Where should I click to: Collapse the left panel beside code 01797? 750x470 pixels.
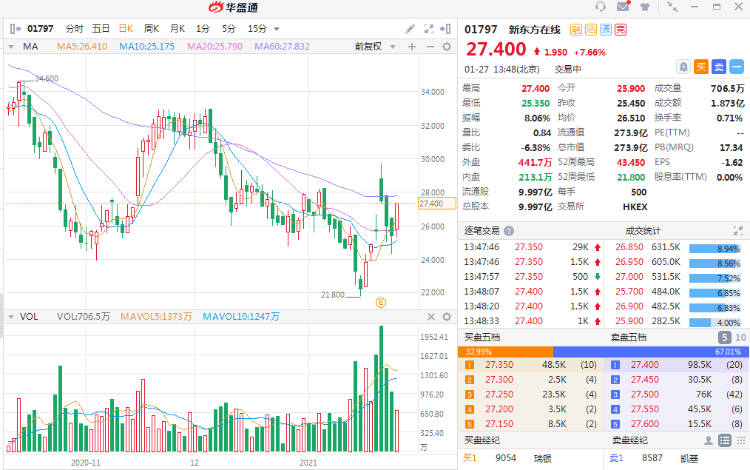pyautogui.click(x=15, y=29)
